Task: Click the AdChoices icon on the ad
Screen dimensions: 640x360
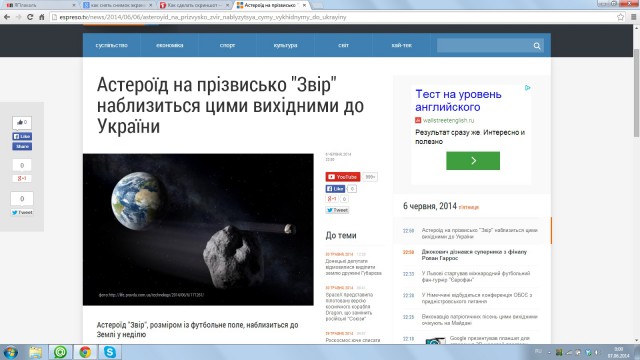Action: [527, 87]
